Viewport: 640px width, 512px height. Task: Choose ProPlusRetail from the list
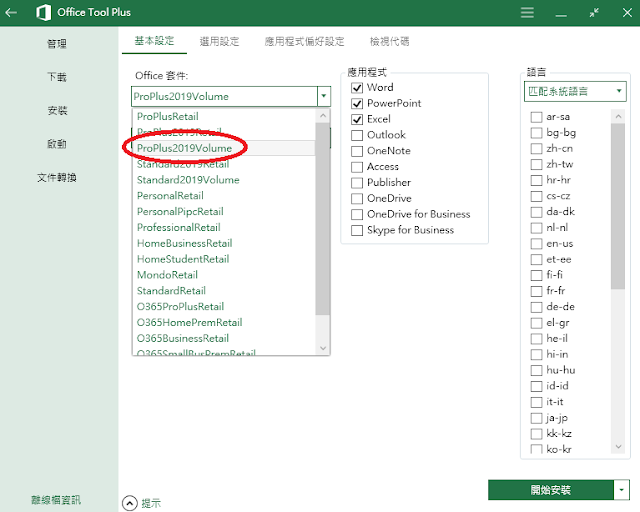point(224,116)
